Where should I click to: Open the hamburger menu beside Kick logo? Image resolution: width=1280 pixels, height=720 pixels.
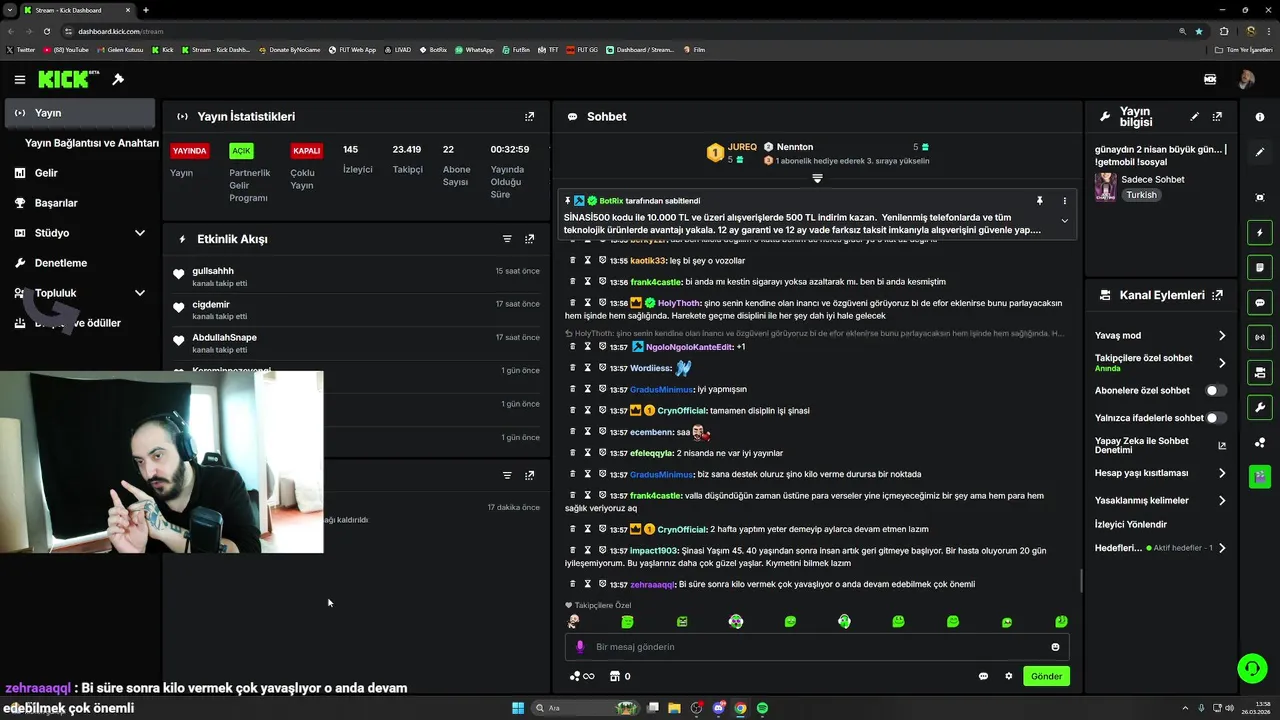click(19, 79)
